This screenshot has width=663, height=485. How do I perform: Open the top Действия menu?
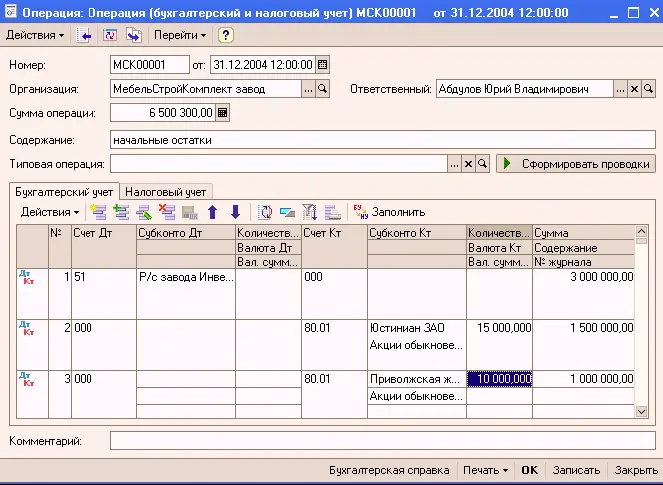[x=35, y=35]
